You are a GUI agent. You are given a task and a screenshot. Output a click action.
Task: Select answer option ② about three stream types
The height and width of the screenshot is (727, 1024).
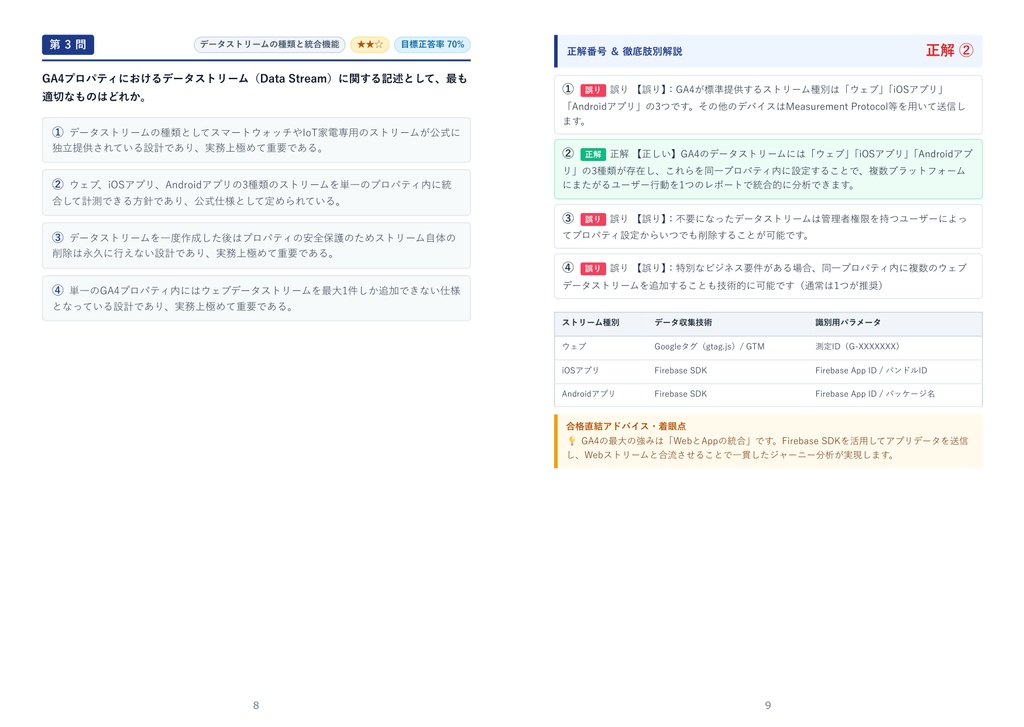[x=256, y=193]
